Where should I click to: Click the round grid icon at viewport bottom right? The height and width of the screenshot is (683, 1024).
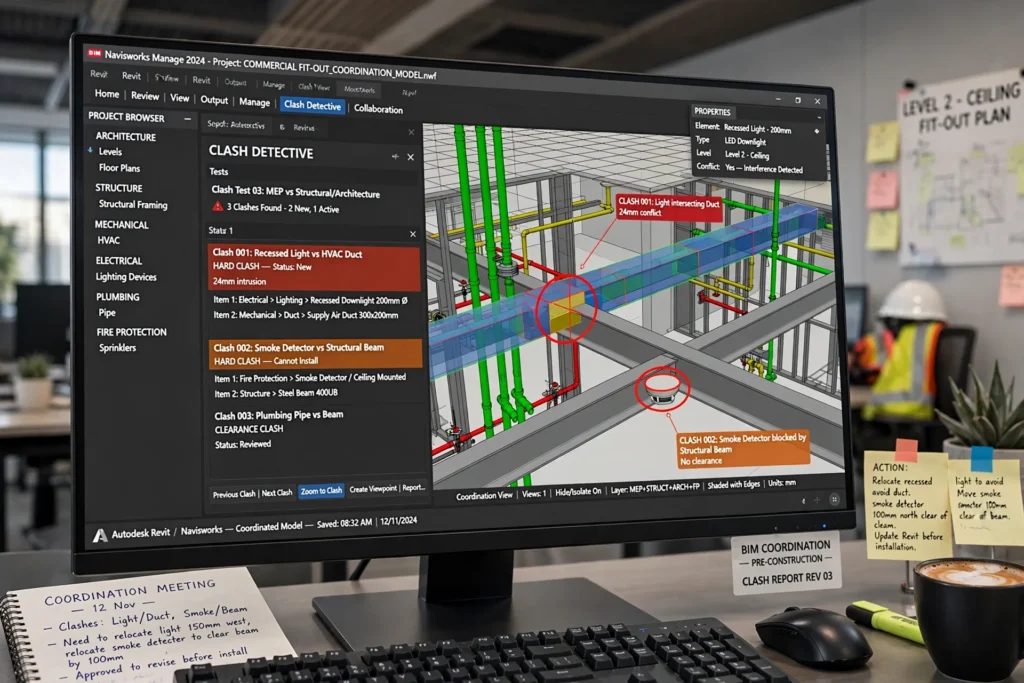pos(834,500)
